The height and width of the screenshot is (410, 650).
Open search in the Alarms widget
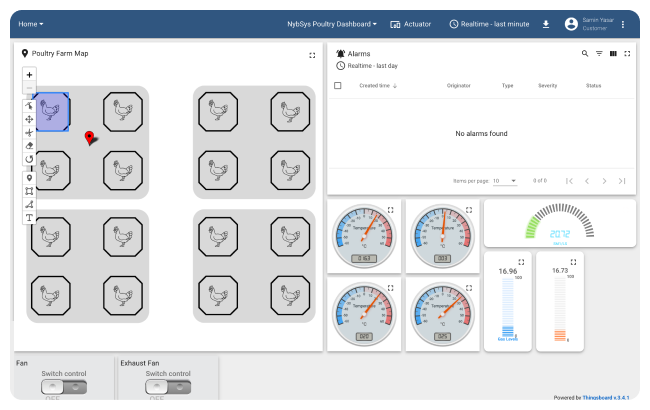(585, 53)
